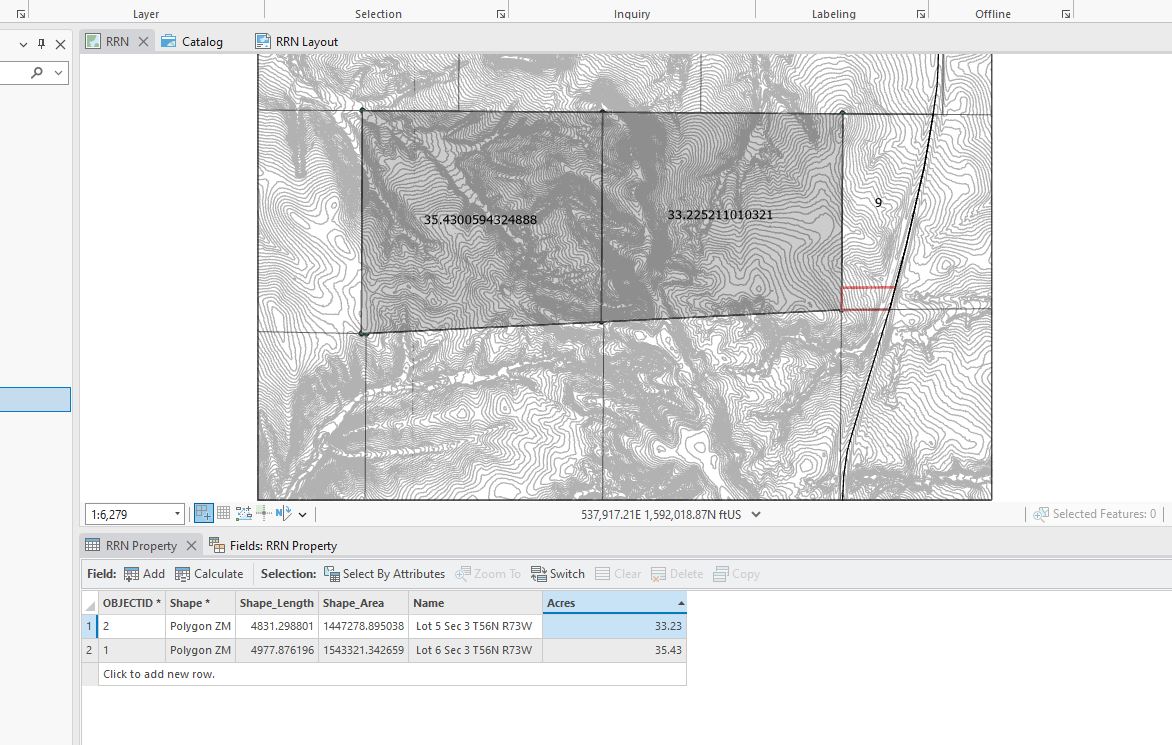The height and width of the screenshot is (745, 1172).
Task: Switch the current selection in RRN Property table
Action: click(x=557, y=573)
